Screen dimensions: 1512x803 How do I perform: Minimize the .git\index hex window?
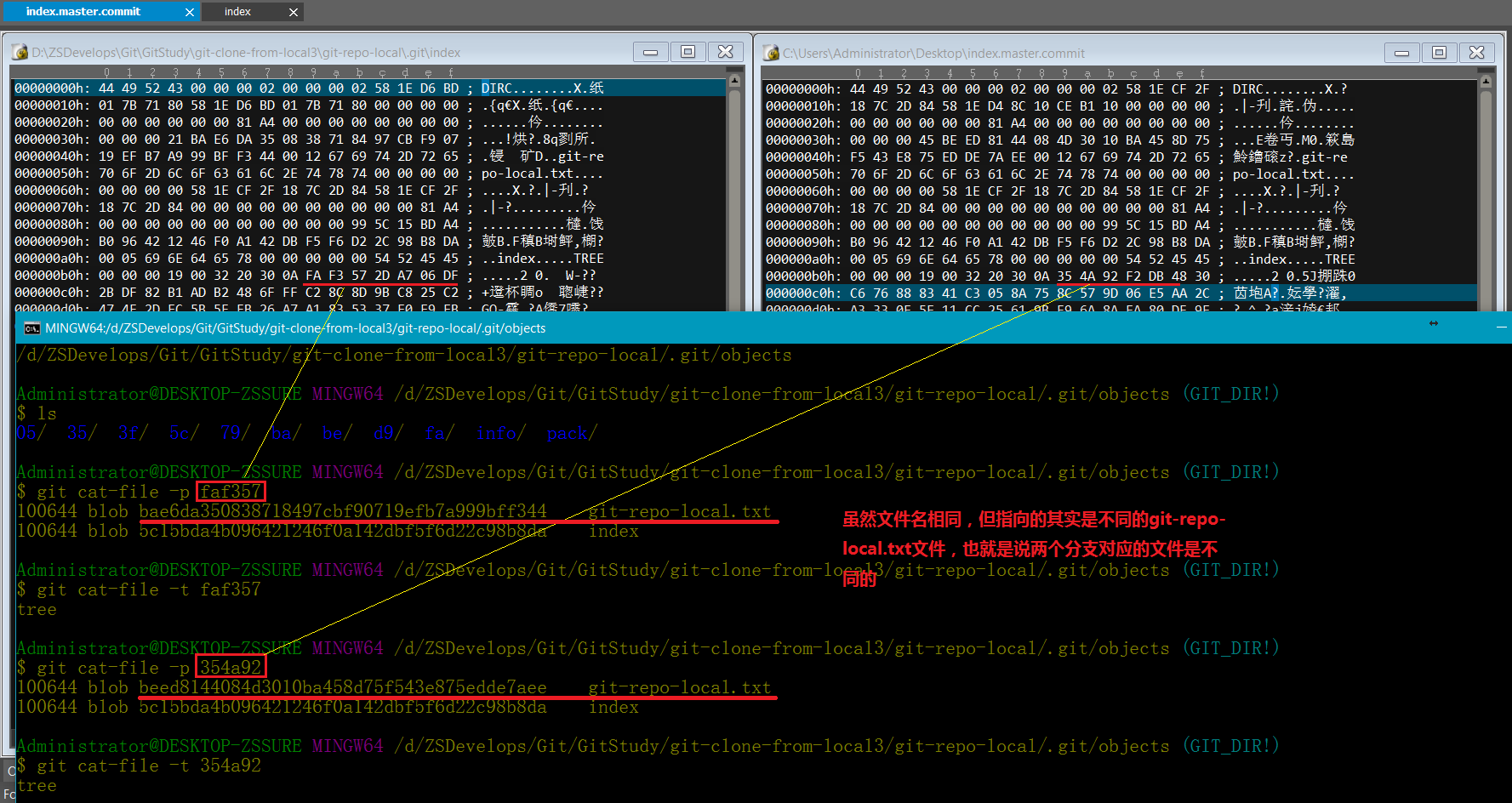[650, 52]
